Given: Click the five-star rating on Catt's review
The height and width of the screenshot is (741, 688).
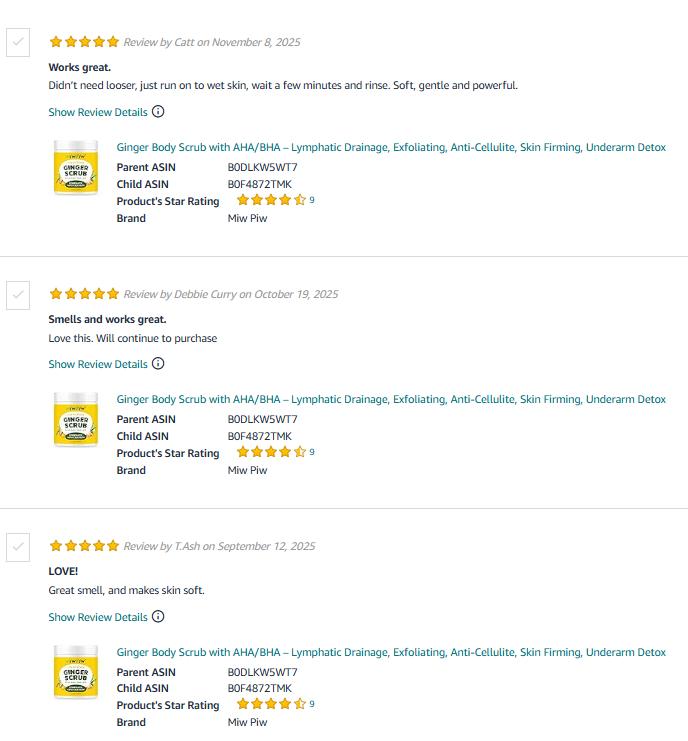Looking at the screenshot, I should (84, 42).
